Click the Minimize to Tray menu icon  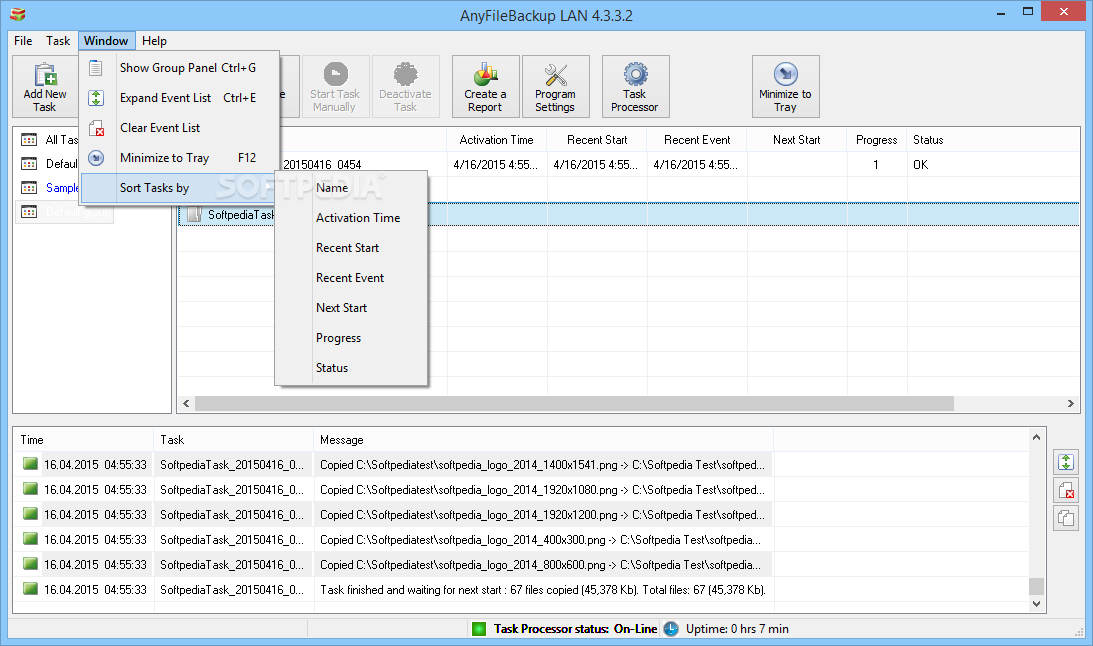96,158
